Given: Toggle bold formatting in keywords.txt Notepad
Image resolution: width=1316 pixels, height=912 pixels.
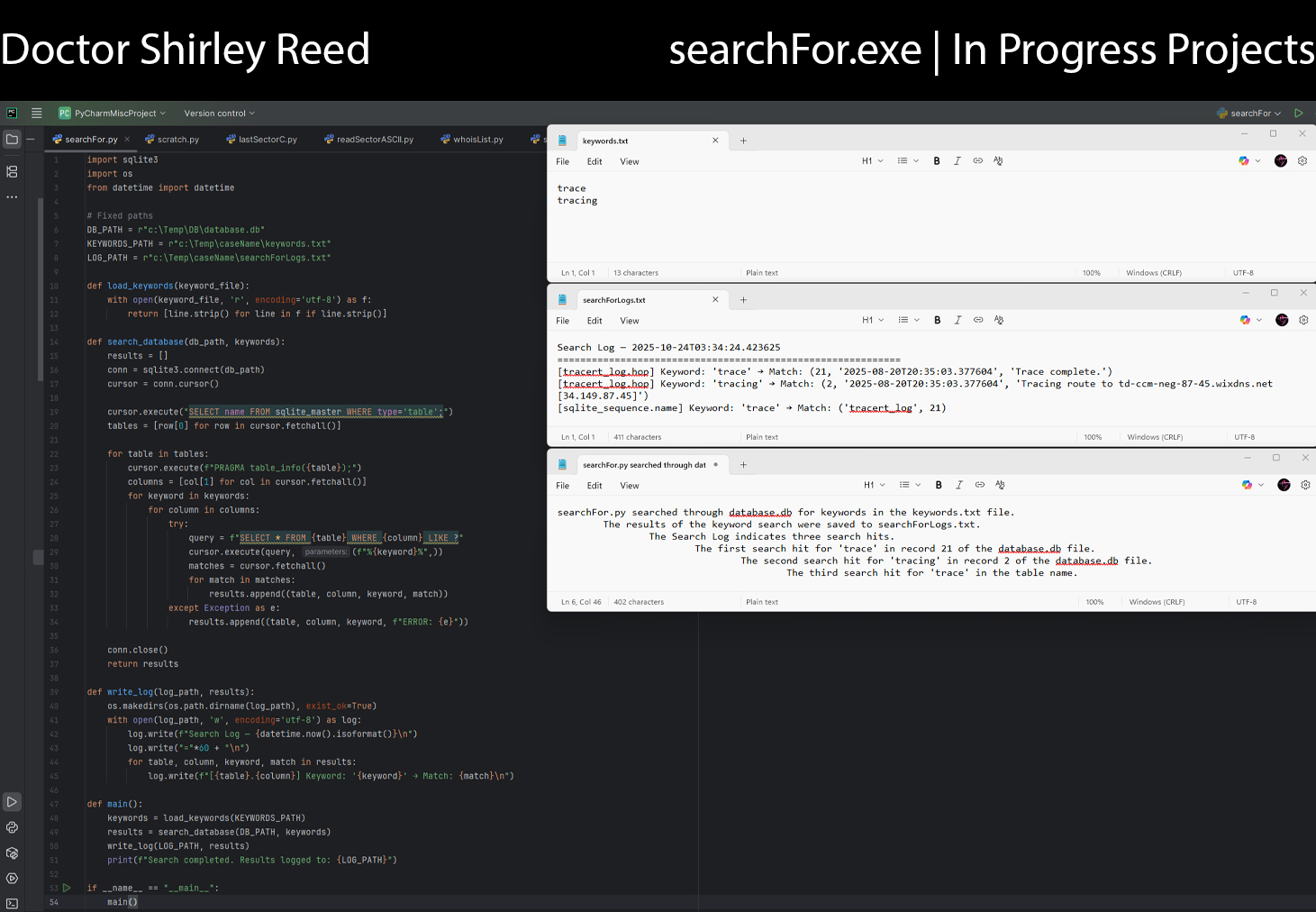Looking at the screenshot, I should tap(937, 161).
